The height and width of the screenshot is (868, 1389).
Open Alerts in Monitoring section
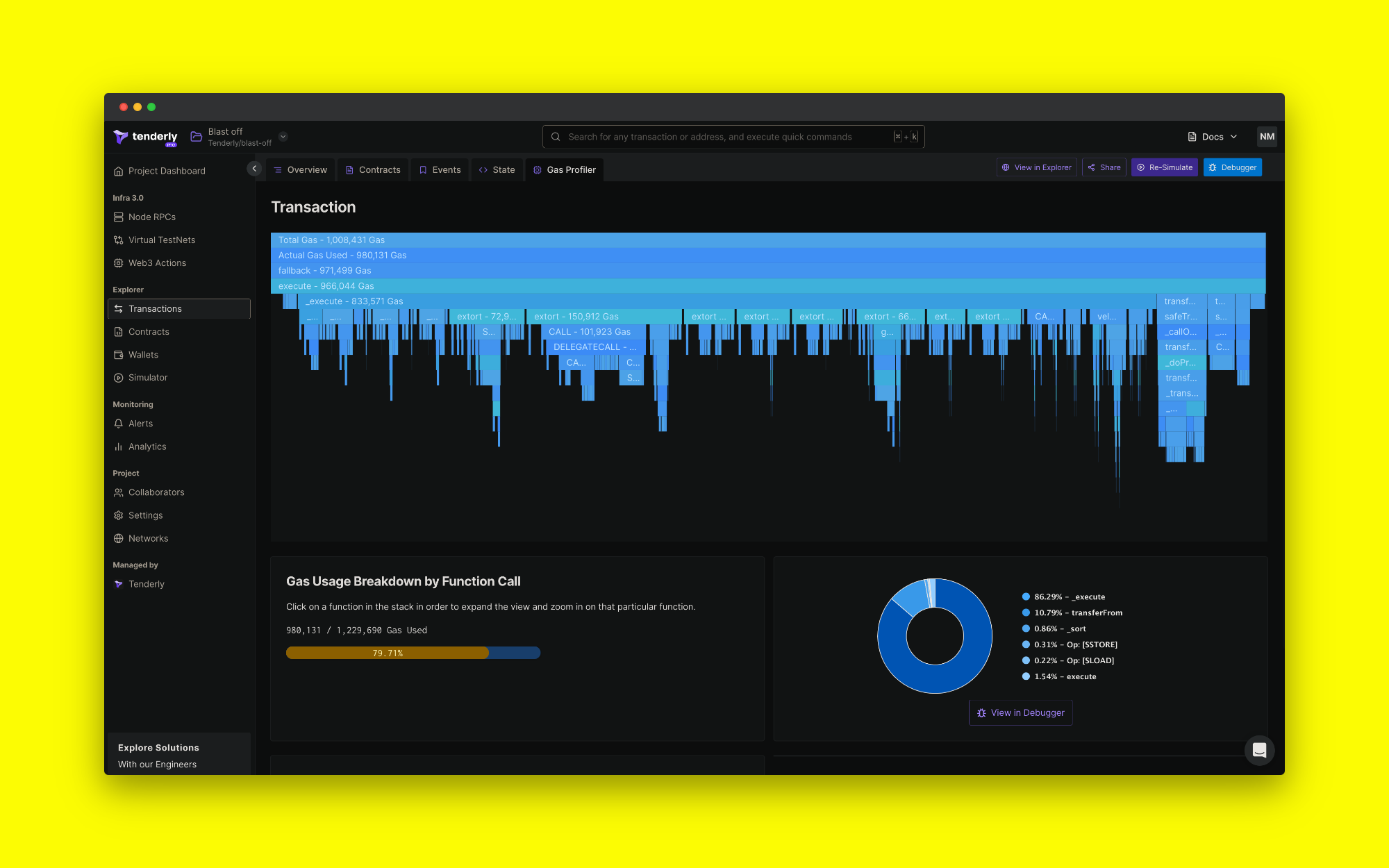coord(140,423)
